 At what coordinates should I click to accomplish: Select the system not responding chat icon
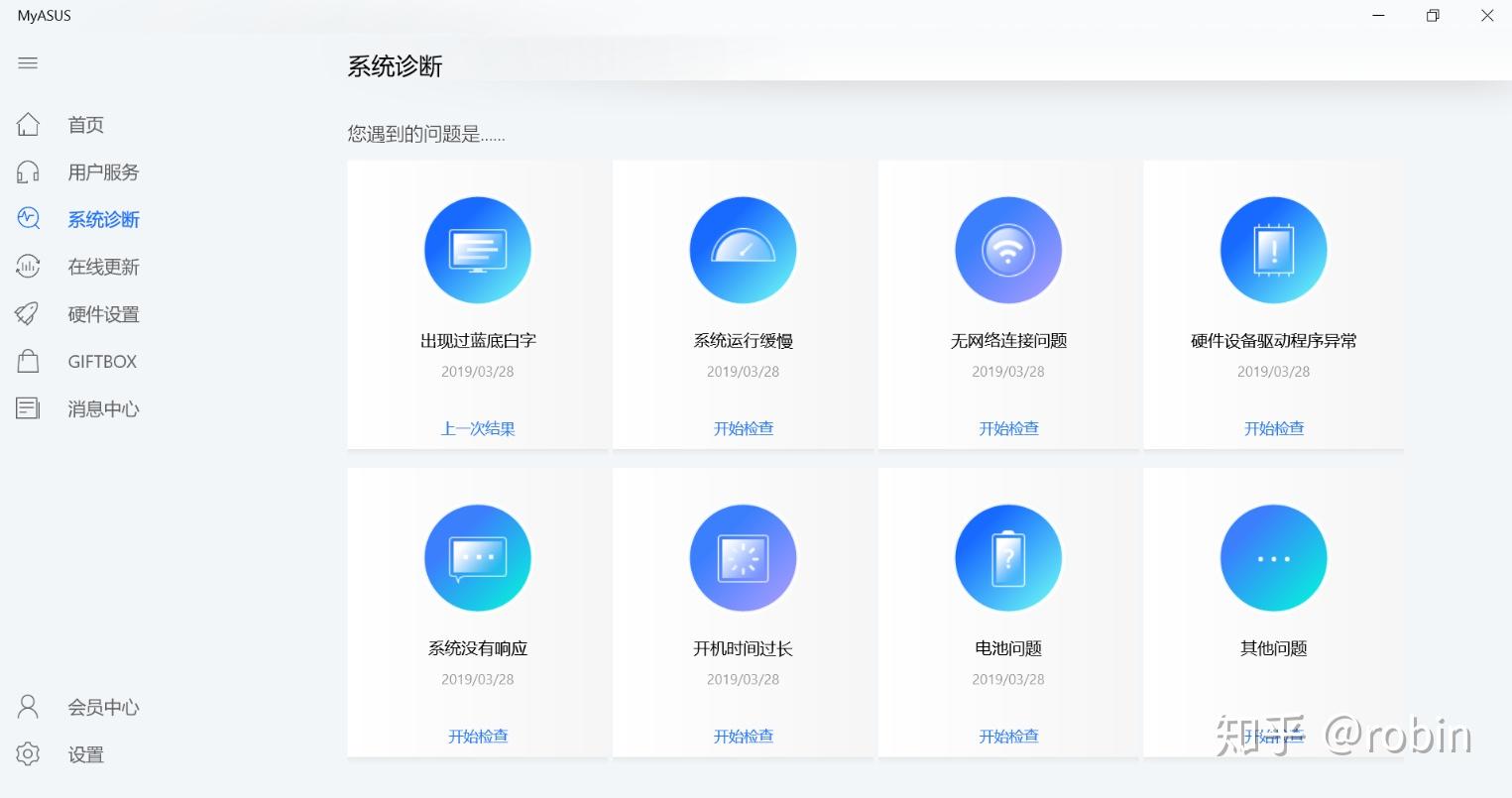pyautogui.click(x=477, y=557)
